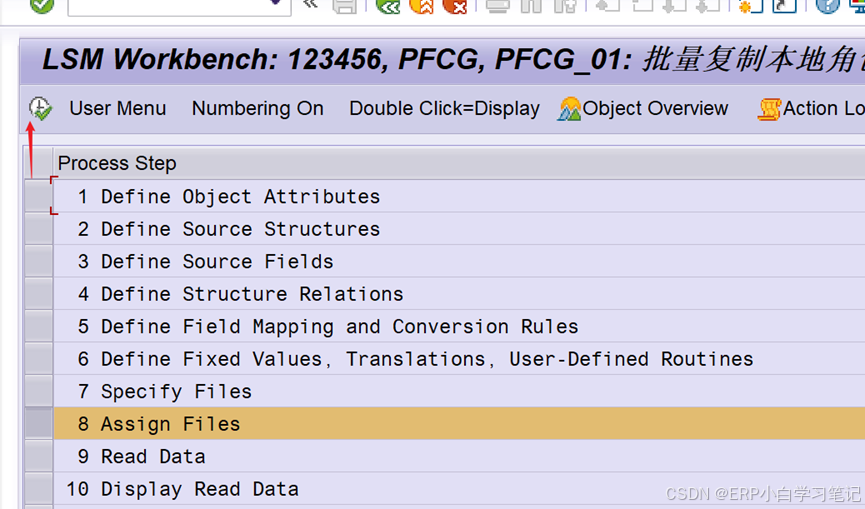Select step 1 Define Object Attributes

459,196
